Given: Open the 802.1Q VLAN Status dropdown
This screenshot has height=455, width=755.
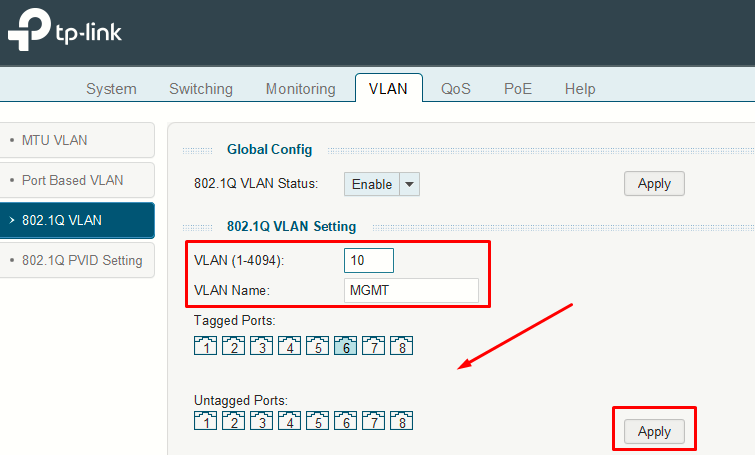Looking at the screenshot, I should click(x=382, y=184).
